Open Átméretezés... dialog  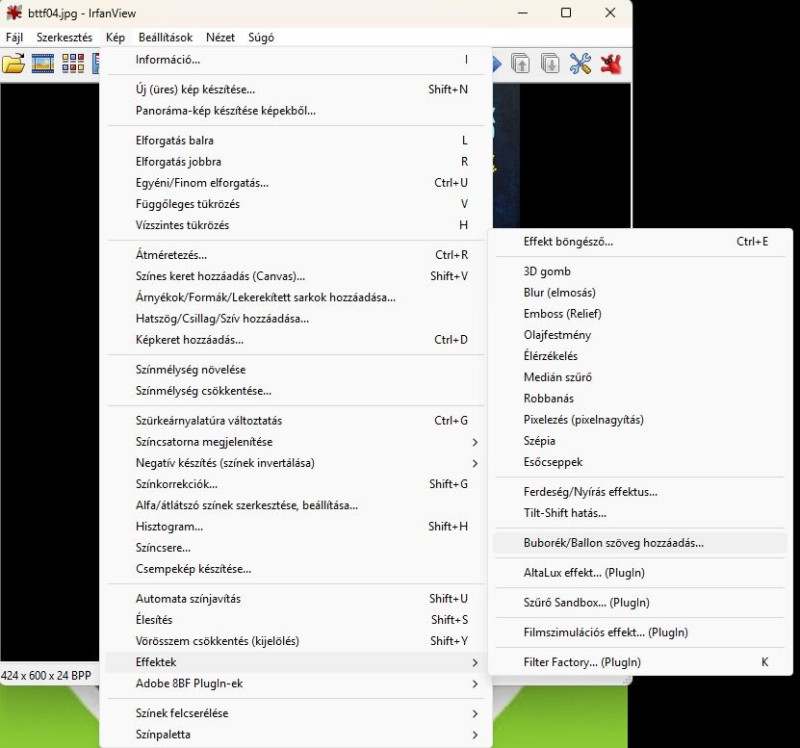296,255
